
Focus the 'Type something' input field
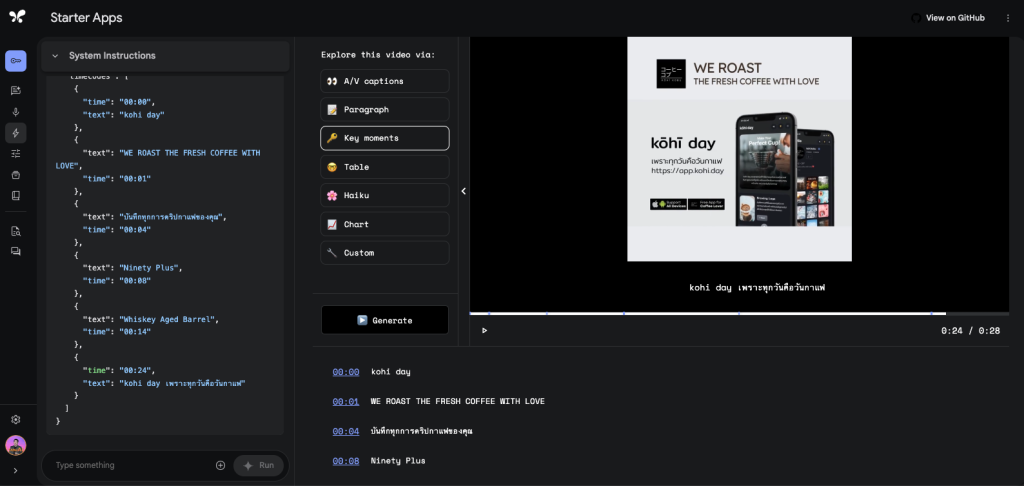coord(131,465)
